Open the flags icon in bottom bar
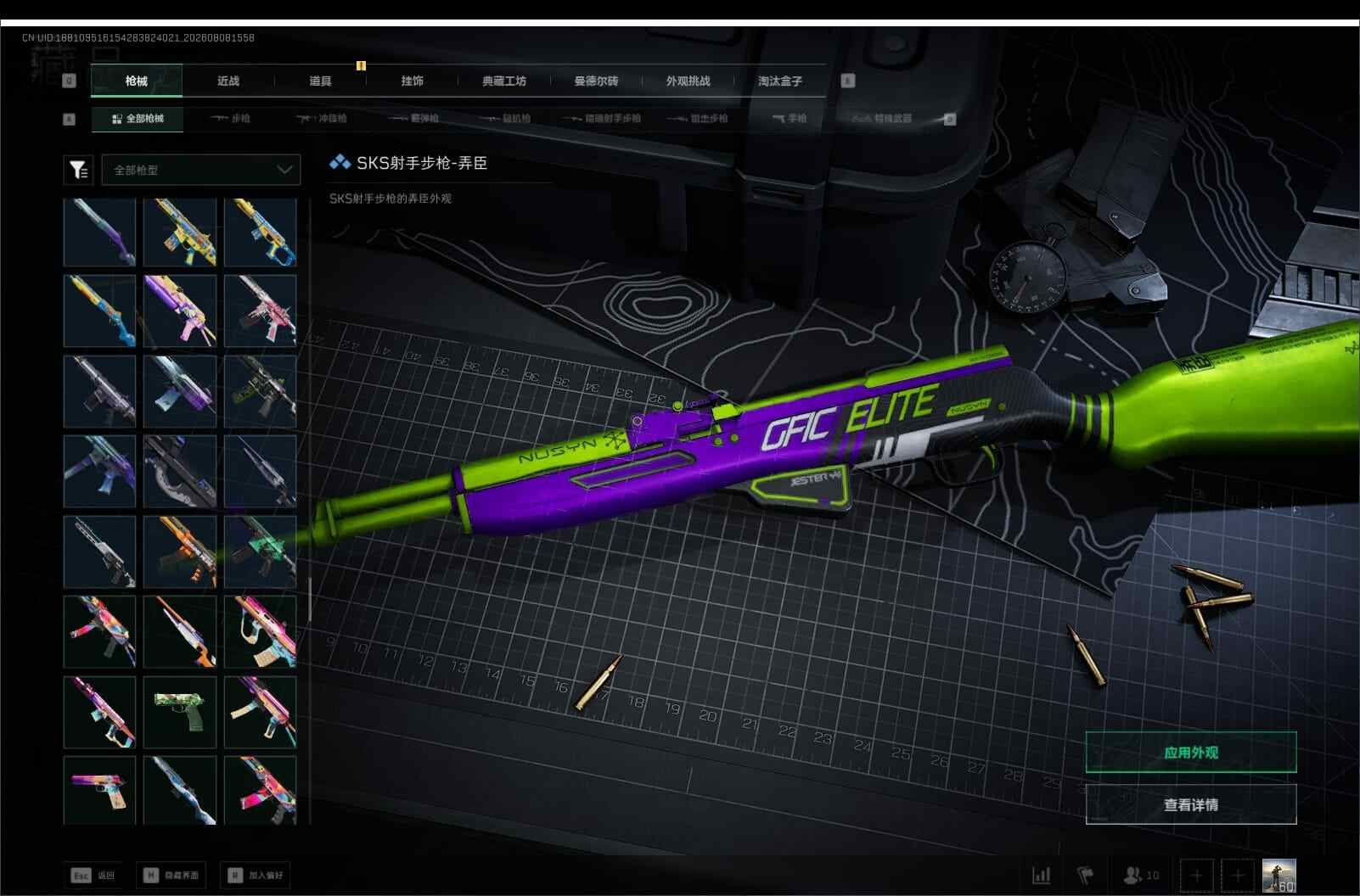Screen dimensions: 1360x896 pos(1085,875)
